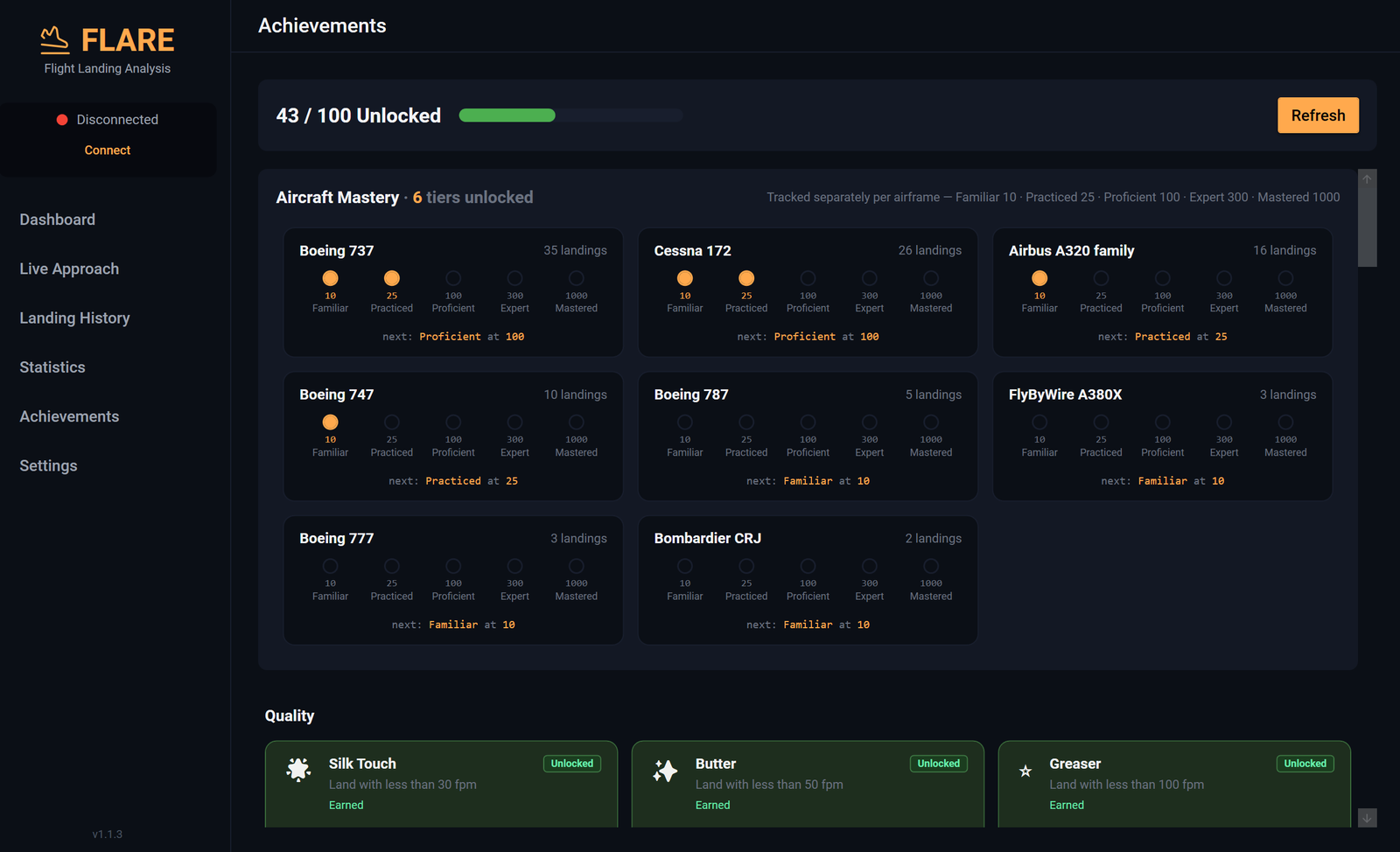Click '16 landings' count text

pos(1284,250)
